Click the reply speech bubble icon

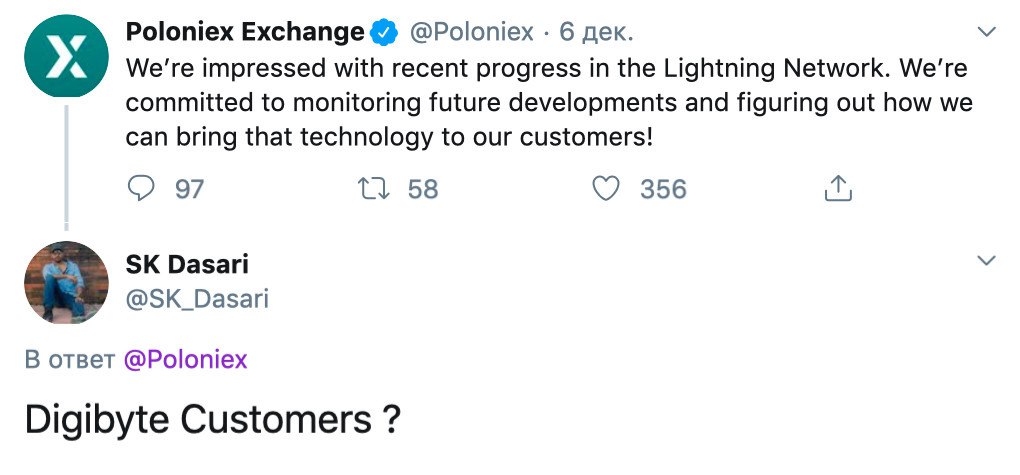pos(144,188)
